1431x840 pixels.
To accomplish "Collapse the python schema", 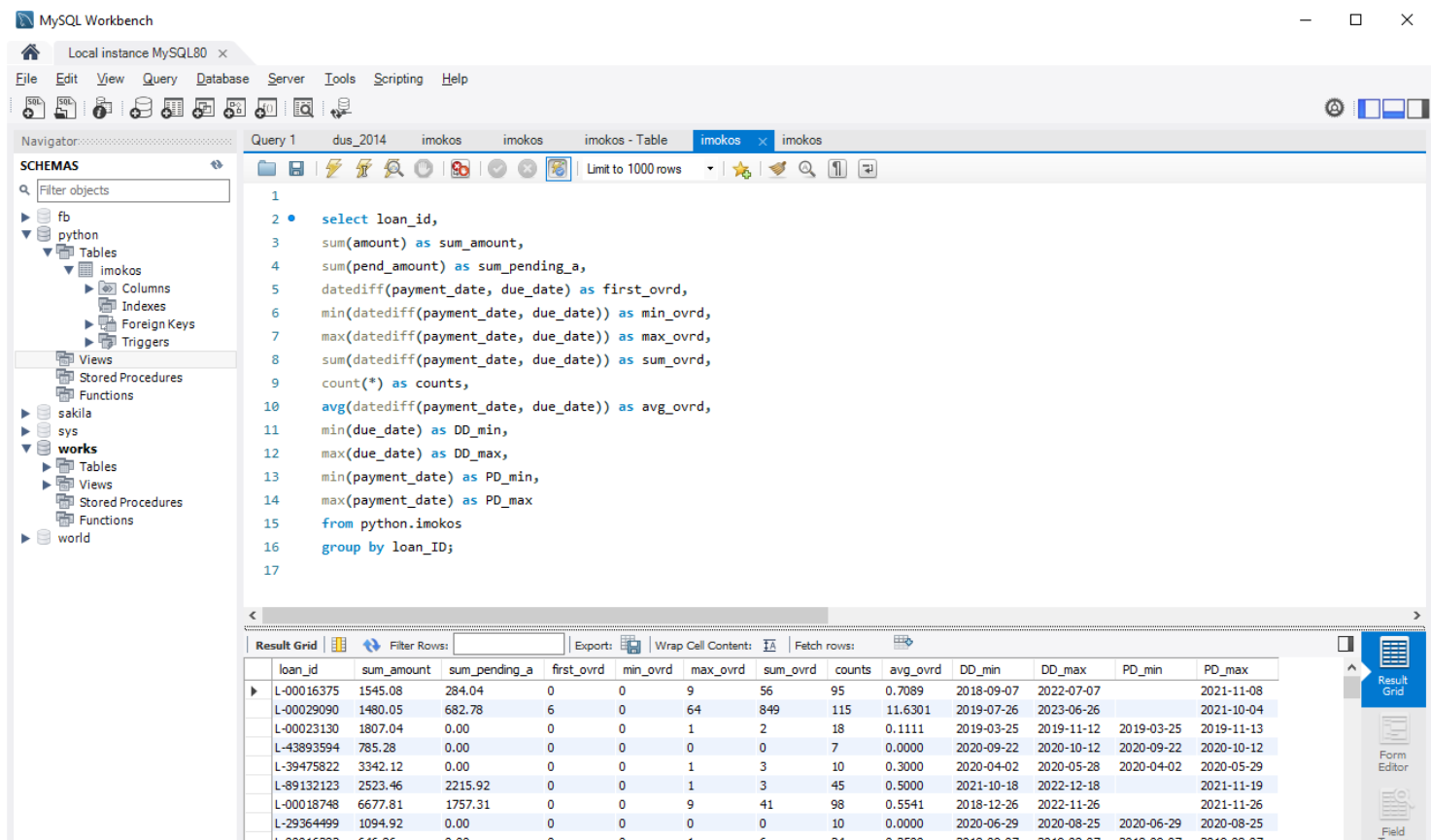I will tap(26, 234).
